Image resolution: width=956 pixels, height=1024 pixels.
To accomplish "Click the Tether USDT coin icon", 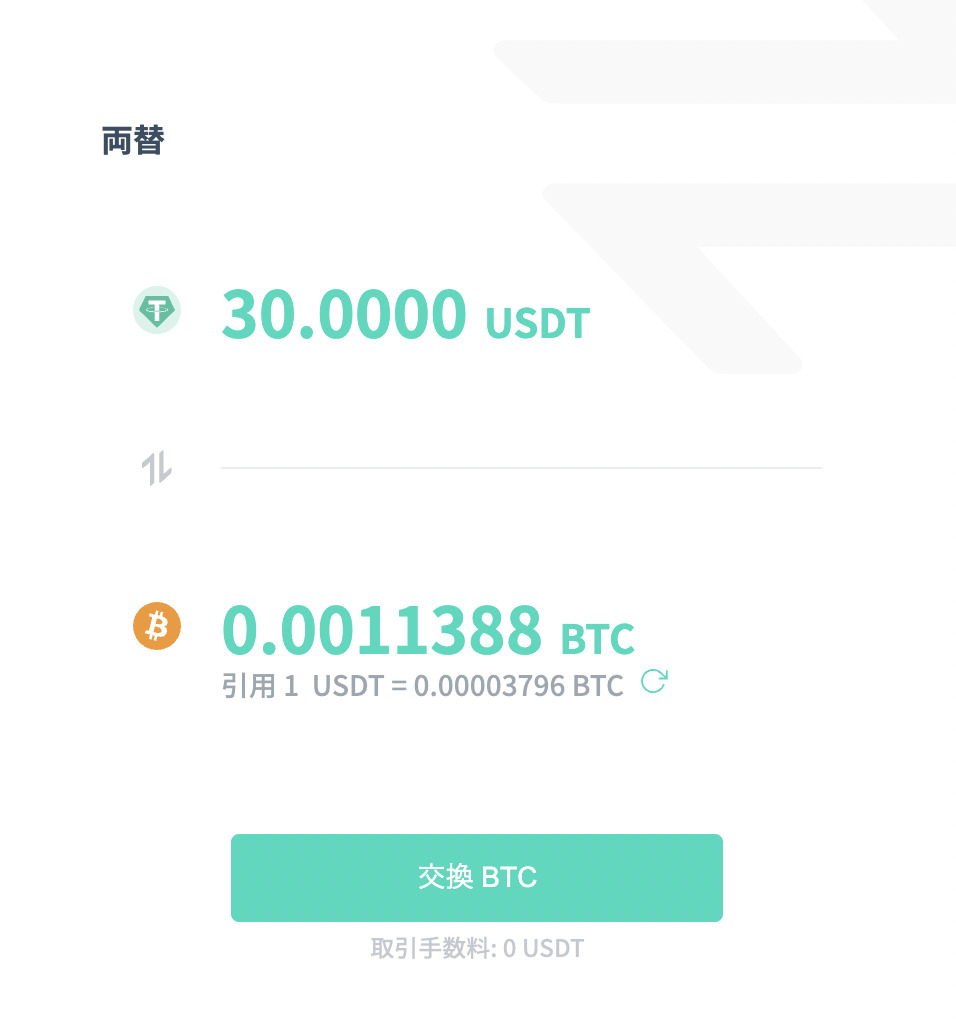I will coord(157,310).
